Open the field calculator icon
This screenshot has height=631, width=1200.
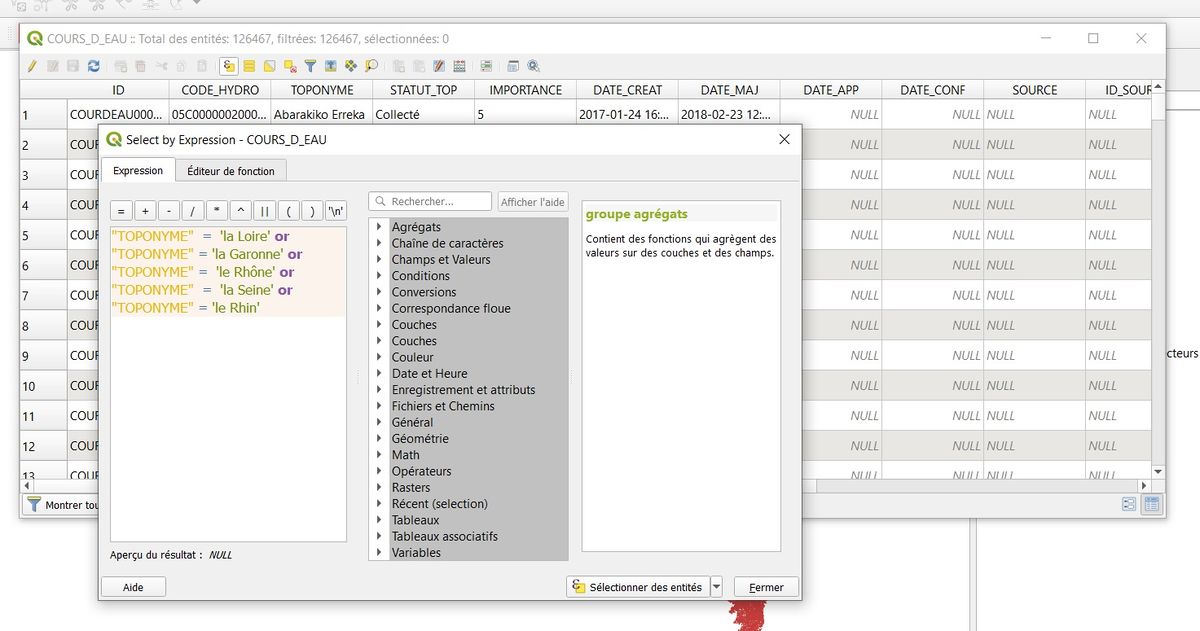[459, 66]
